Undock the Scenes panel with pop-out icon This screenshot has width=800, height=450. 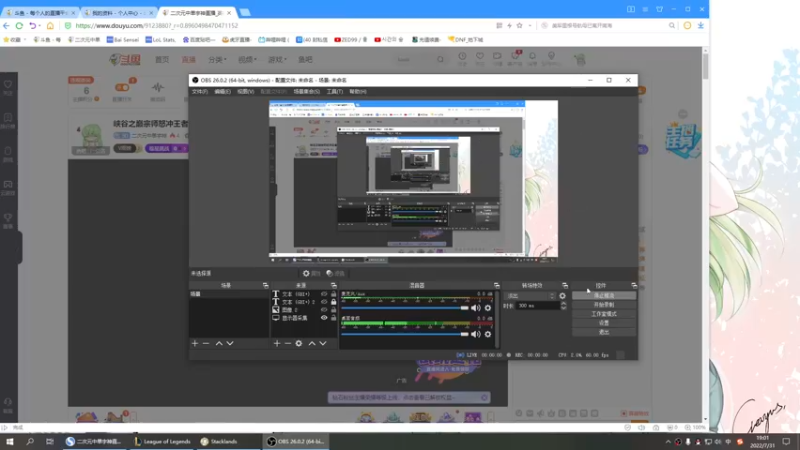(x=265, y=286)
